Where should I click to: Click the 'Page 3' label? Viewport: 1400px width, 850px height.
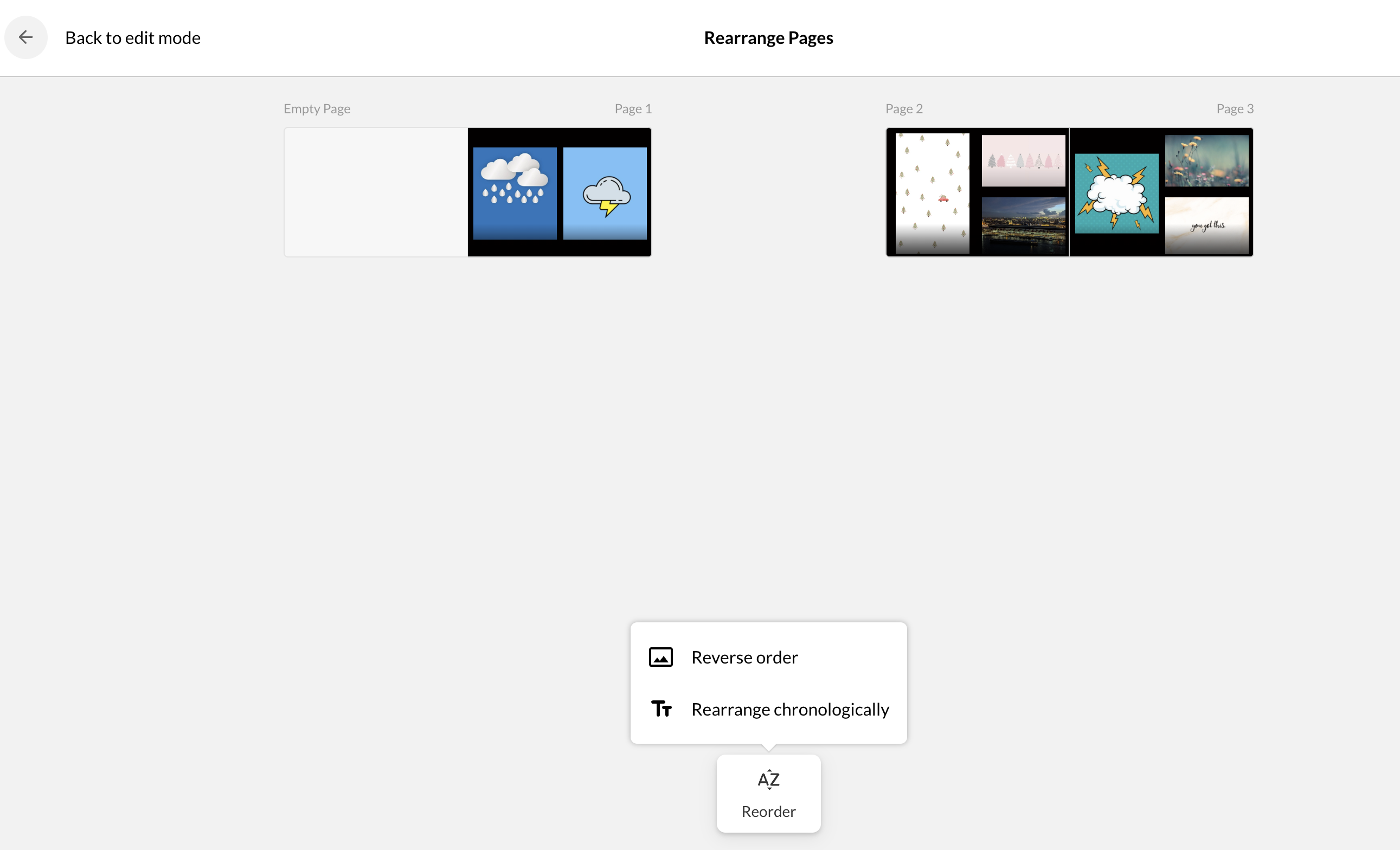pyautogui.click(x=1235, y=108)
